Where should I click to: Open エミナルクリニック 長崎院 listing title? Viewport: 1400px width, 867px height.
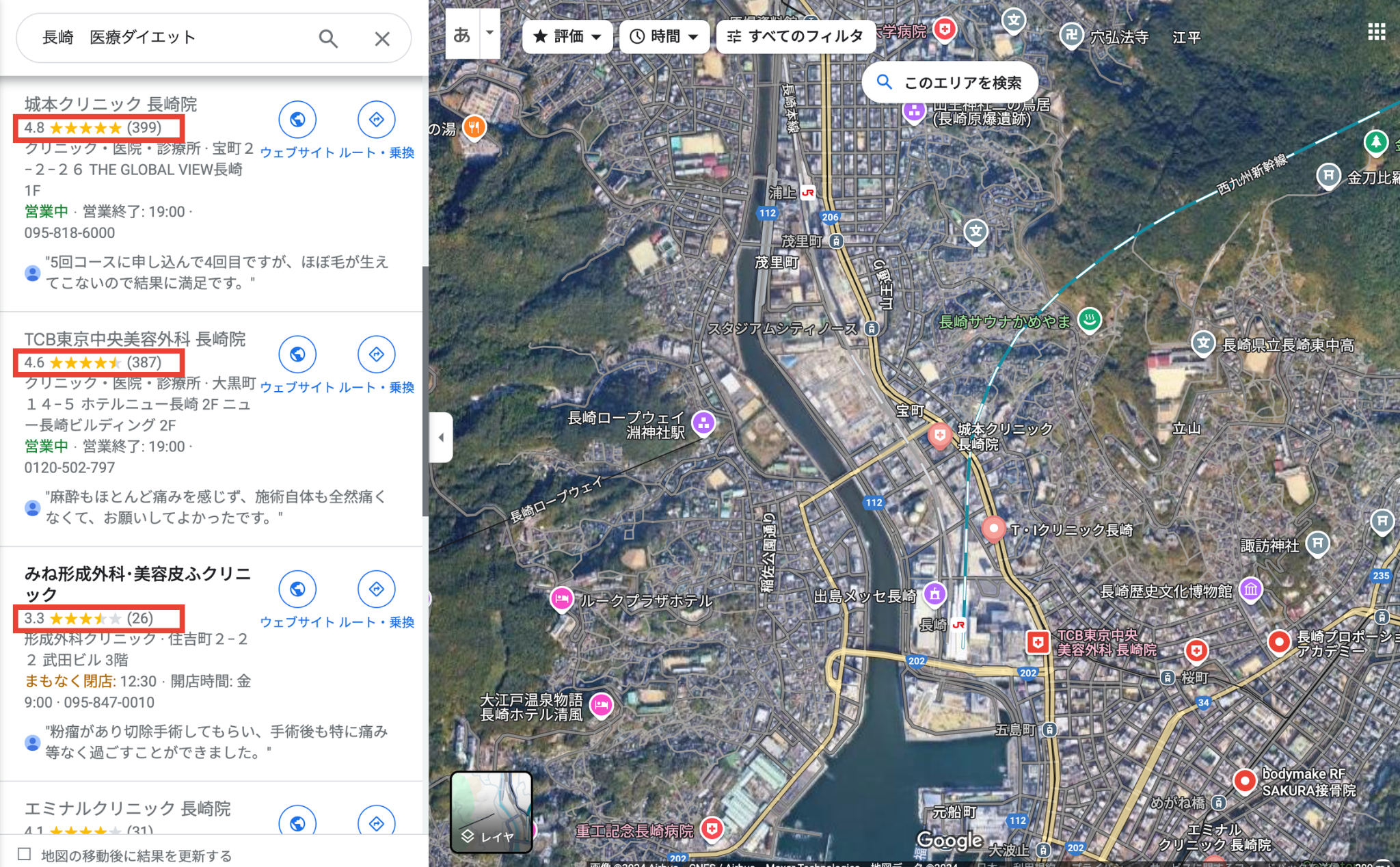coord(128,809)
